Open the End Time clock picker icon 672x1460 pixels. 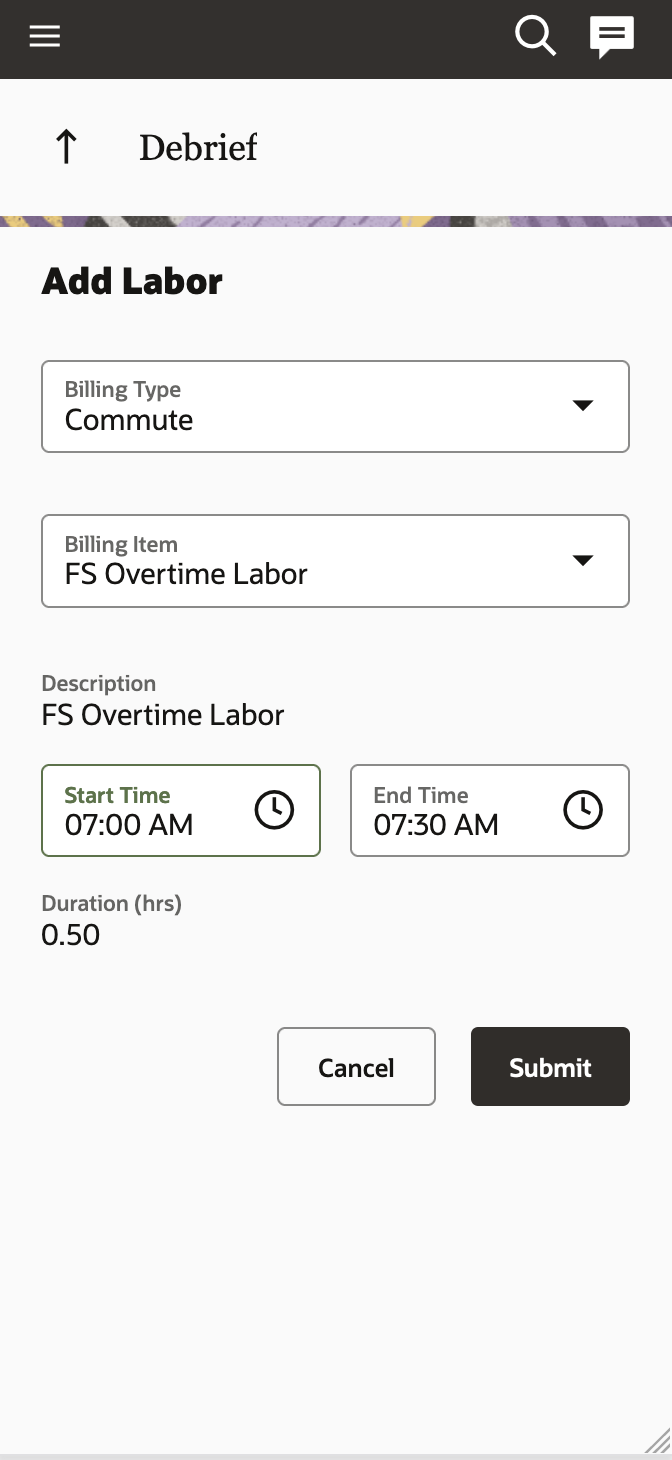[583, 810]
